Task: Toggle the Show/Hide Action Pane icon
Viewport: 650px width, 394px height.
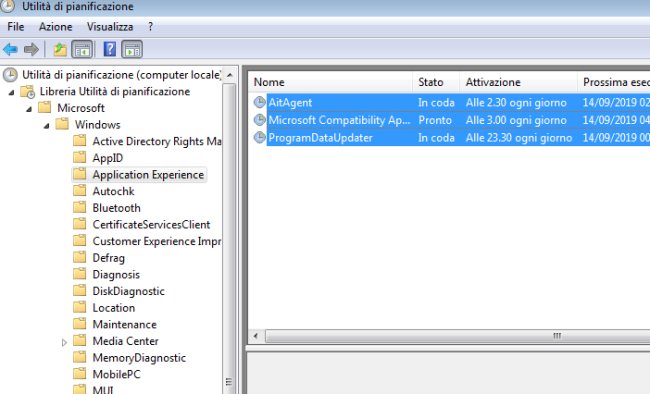Action: point(132,49)
